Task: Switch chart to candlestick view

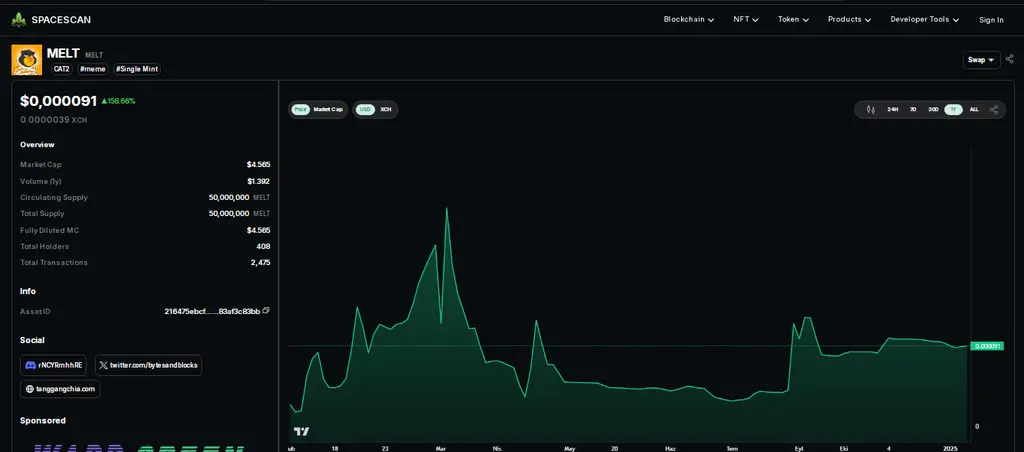Action: pos(871,110)
